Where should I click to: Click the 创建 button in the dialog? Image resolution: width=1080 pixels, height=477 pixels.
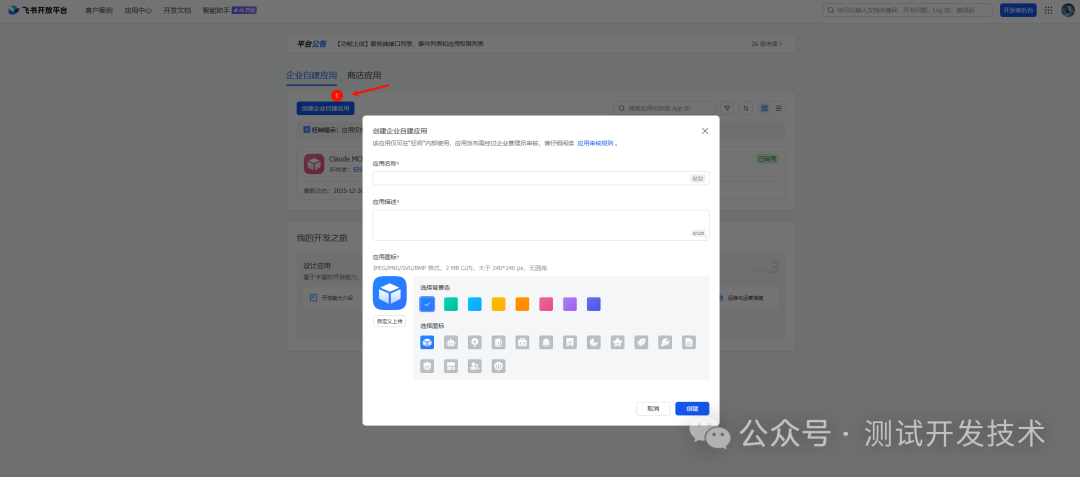pyautogui.click(x=692, y=408)
